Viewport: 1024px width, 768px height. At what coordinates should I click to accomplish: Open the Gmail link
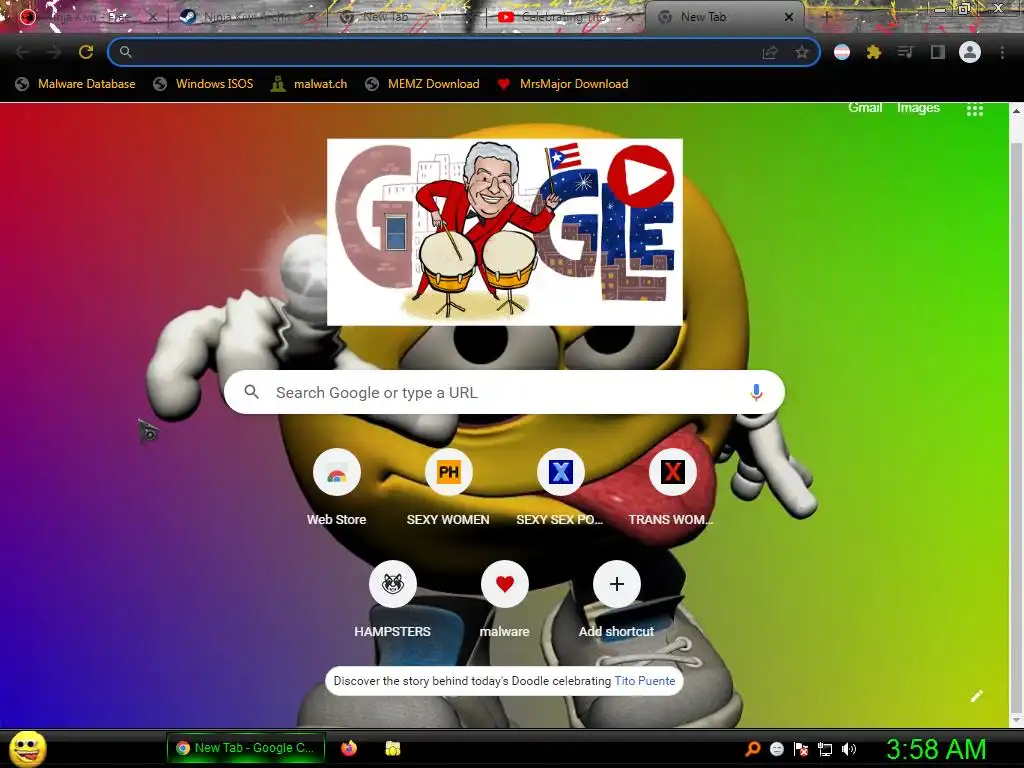pos(865,108)
